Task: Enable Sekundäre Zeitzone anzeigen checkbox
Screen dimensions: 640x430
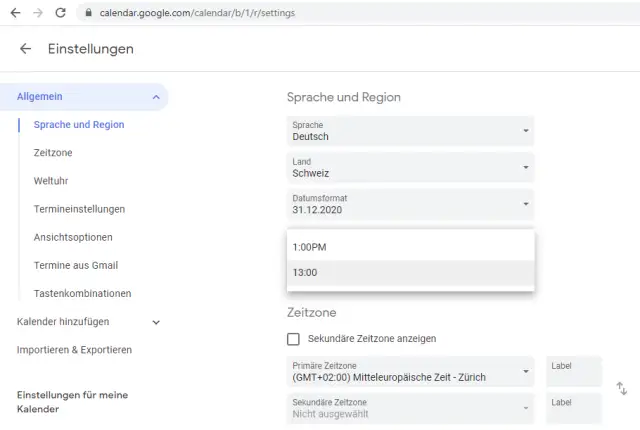Action: pyautogui.click(x=294, y=339)
